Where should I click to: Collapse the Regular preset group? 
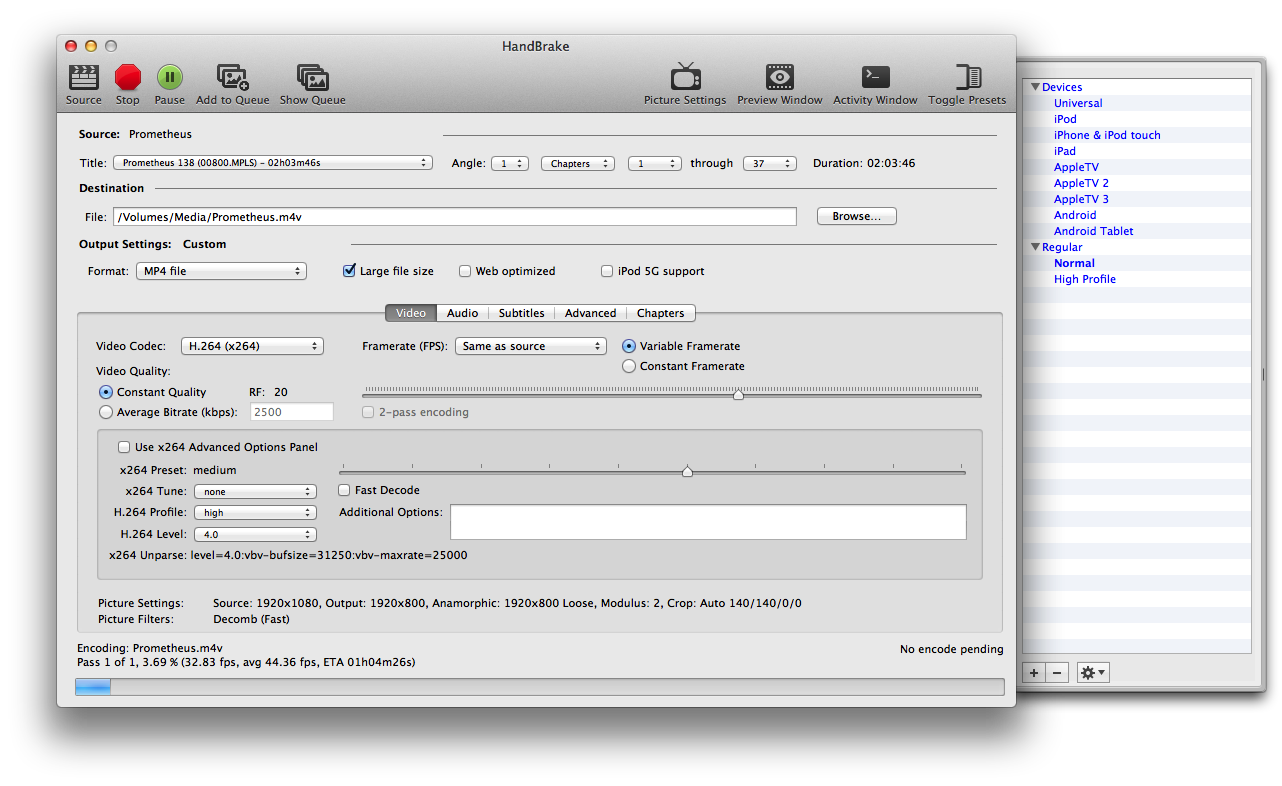pos(1035,247)
